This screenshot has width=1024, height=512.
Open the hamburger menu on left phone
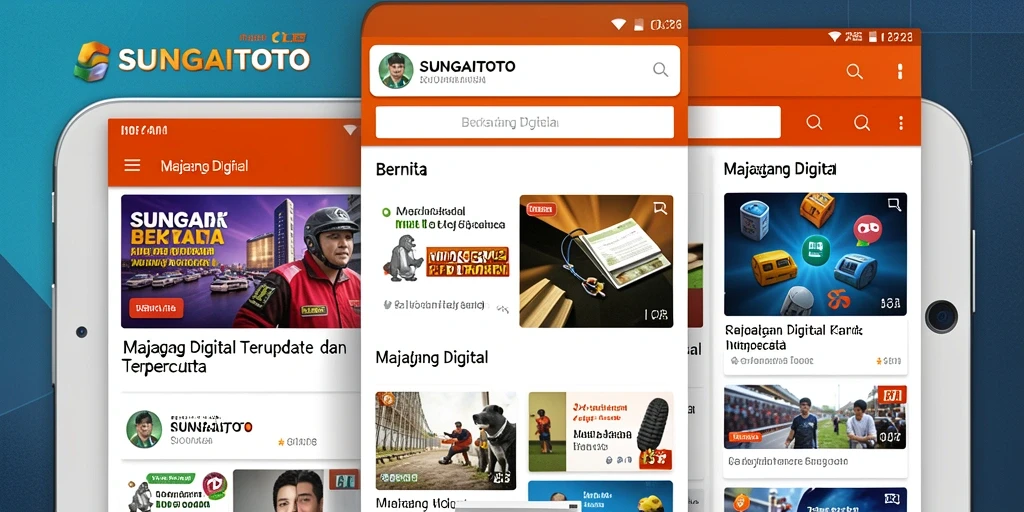(x=133, y=165)
